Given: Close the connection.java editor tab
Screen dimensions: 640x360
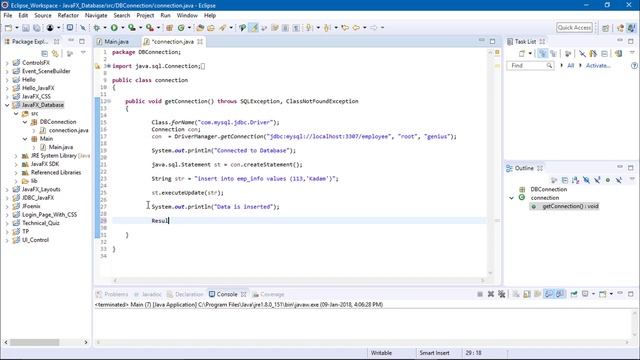Looking at the screenshot, I should click(x=200, y=42).
